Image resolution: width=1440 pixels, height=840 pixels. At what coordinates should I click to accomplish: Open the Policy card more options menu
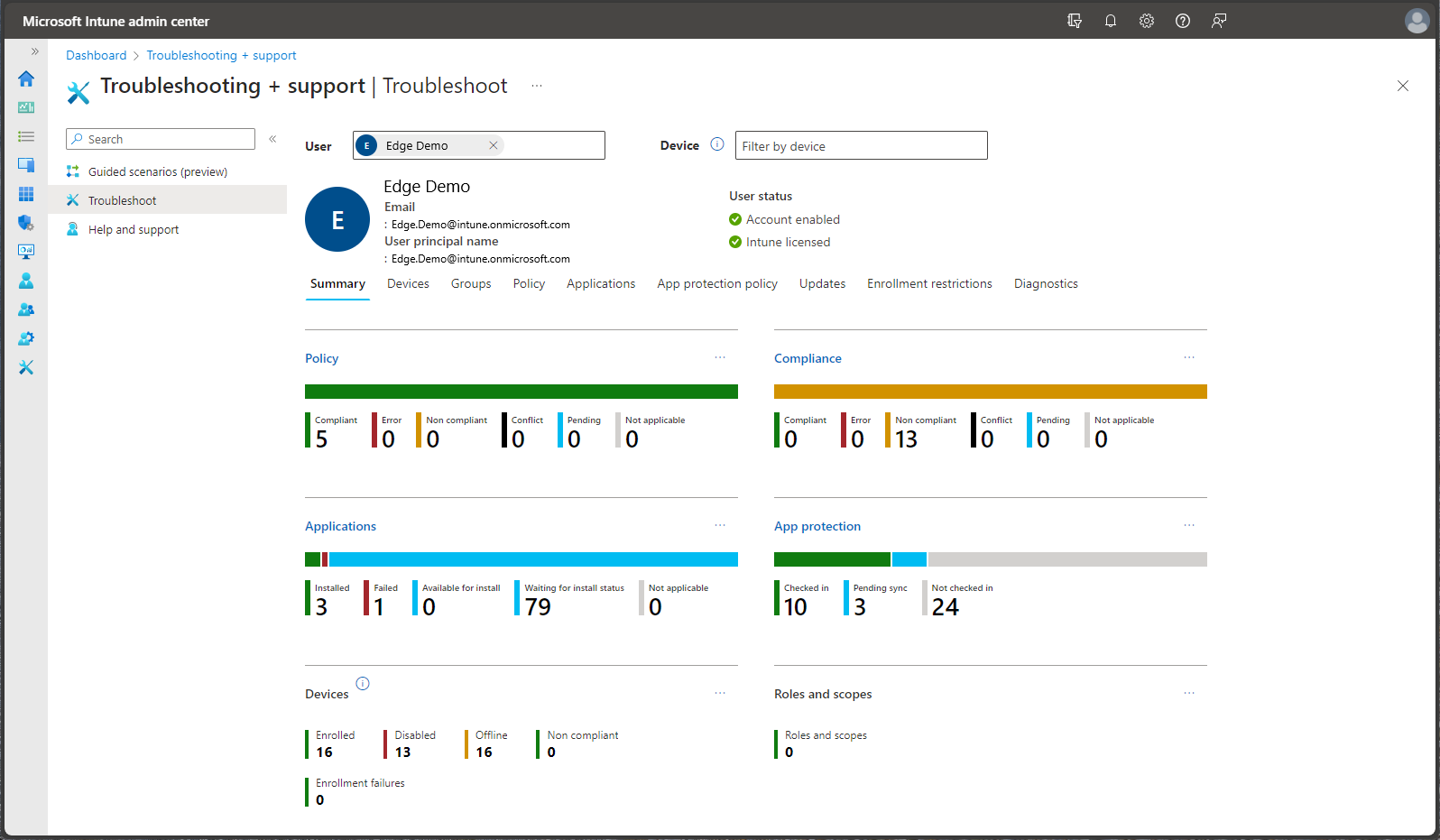click(x=720, y=357)
